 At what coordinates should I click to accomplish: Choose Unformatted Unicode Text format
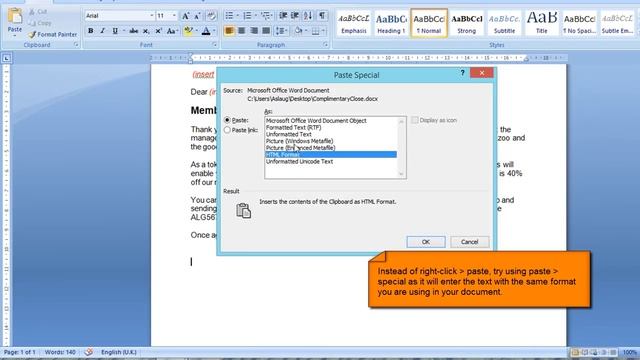299,161
